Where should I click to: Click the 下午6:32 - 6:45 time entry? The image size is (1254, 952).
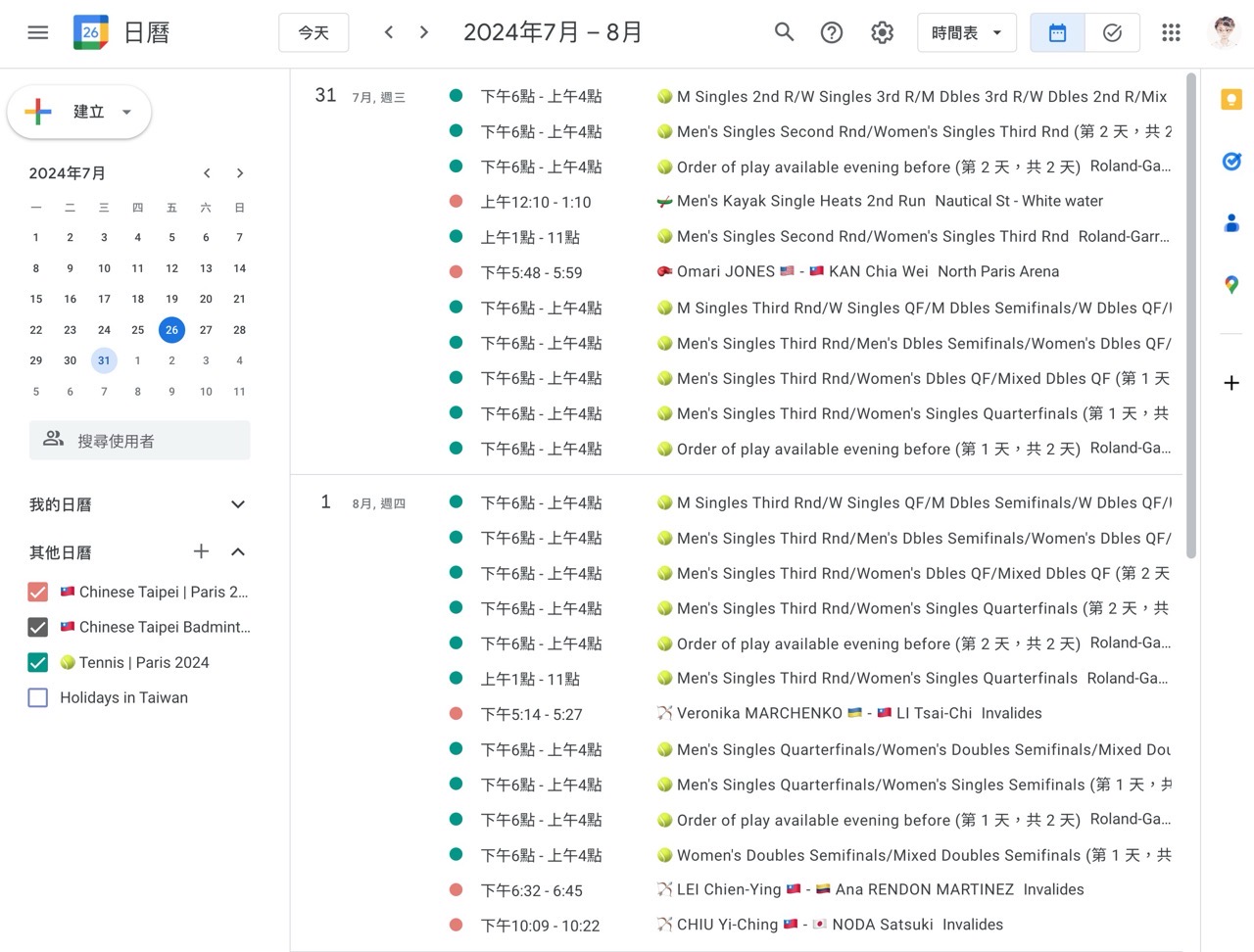pyautogui.click(x=531, y=890)
